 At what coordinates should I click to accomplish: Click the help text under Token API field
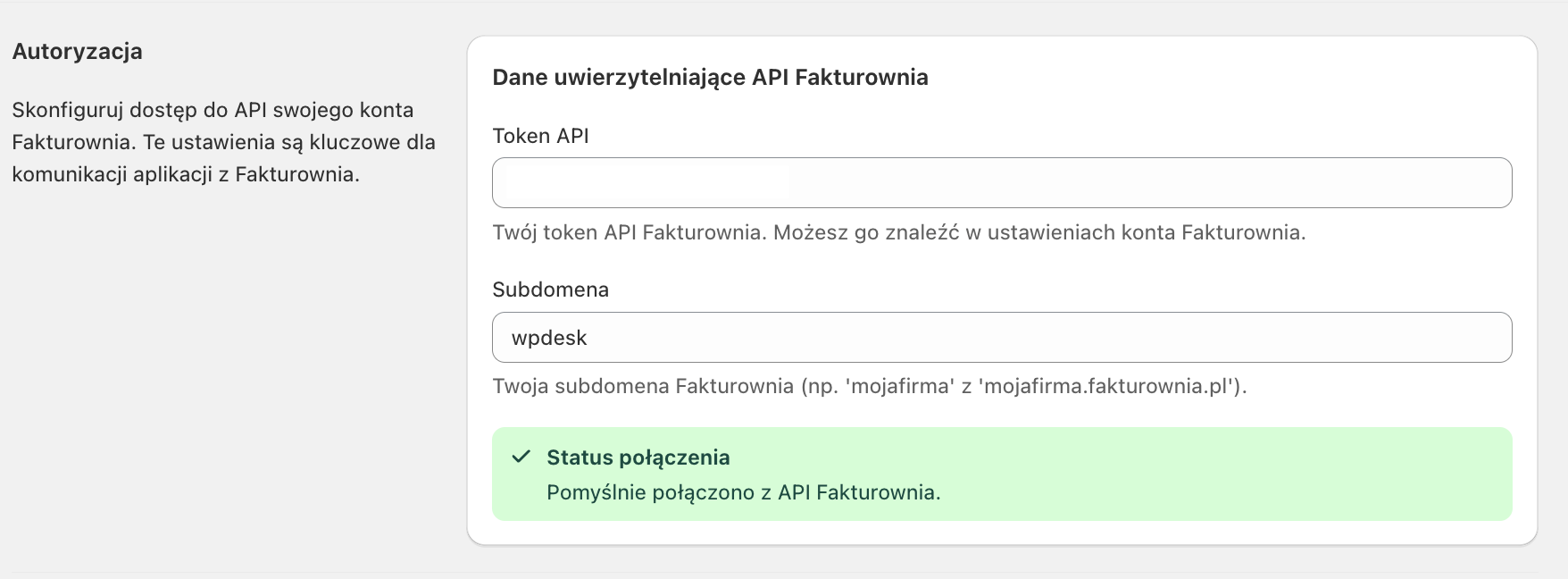[898, 232]
